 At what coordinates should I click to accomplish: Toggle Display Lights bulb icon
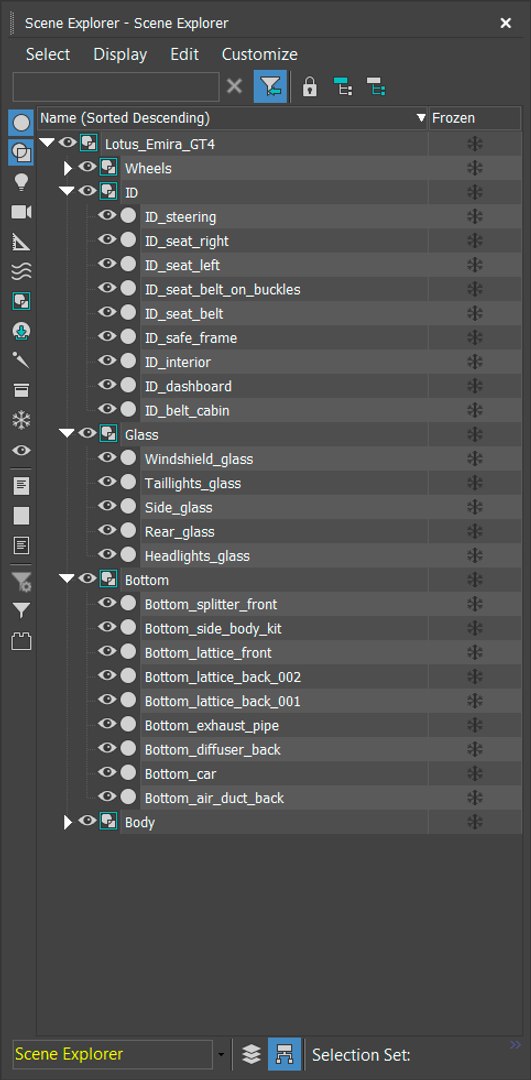pos(21,182)
